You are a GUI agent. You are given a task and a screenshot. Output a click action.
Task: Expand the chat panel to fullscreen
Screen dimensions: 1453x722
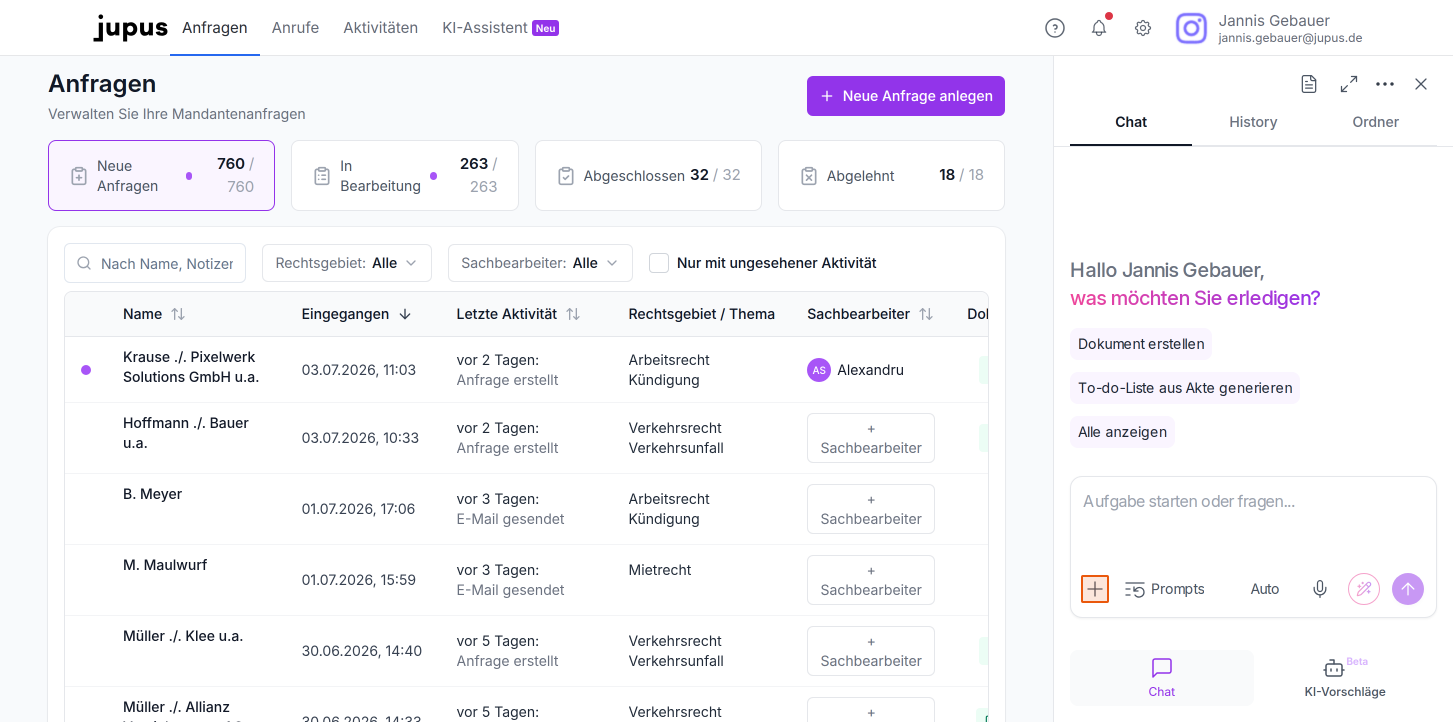click(x=1349, y=84)
